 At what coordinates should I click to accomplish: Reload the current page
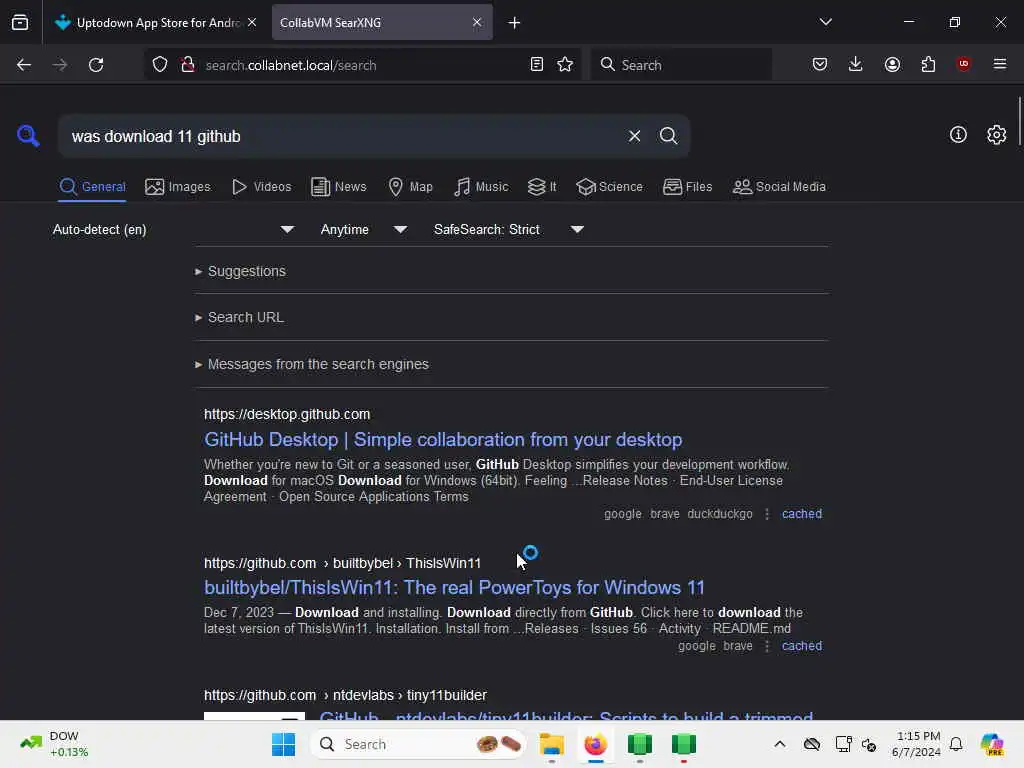point(96,65)
